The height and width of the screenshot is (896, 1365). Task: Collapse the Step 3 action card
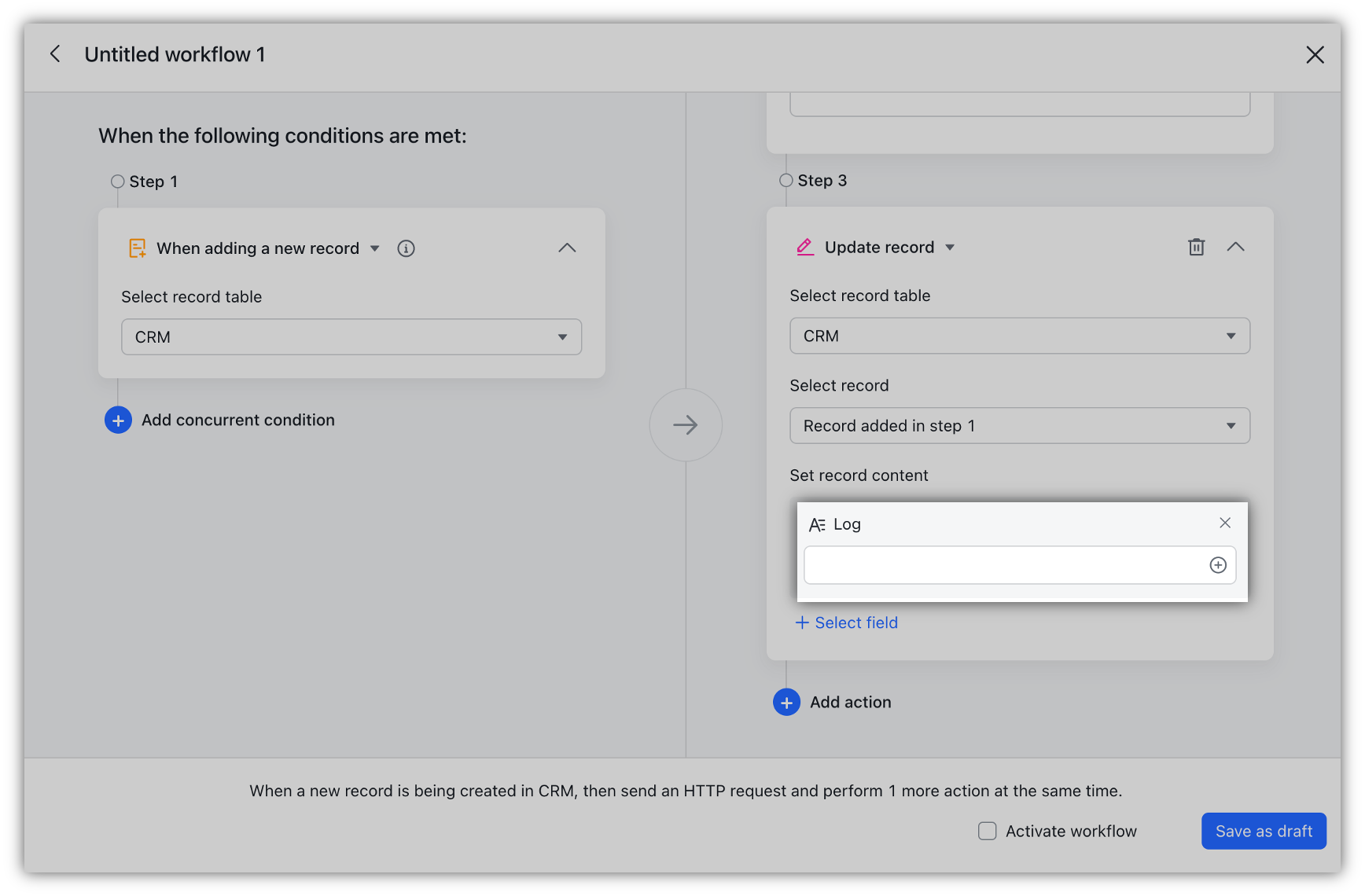pos(1235,247)
